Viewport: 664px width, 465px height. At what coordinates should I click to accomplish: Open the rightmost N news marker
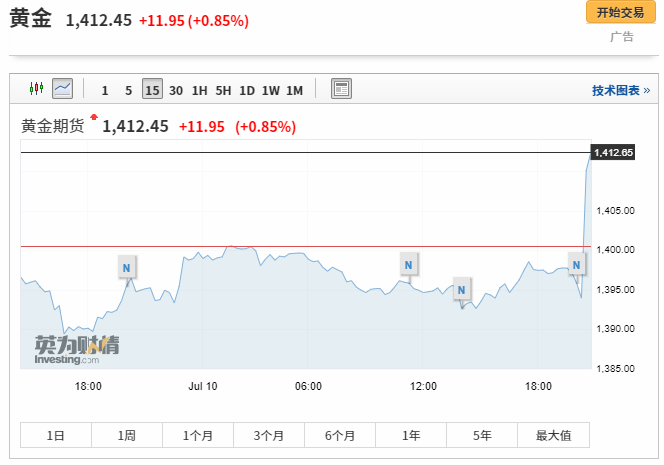(x=576, y=264)
